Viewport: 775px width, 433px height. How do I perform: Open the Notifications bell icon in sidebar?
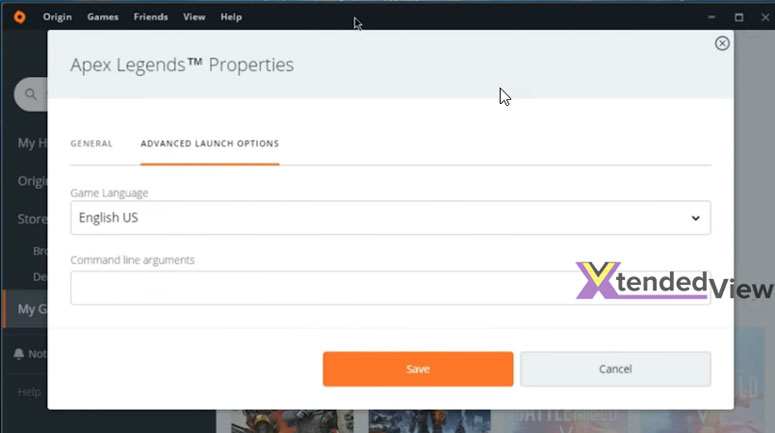pyautogui.click(x=19, y=354)
